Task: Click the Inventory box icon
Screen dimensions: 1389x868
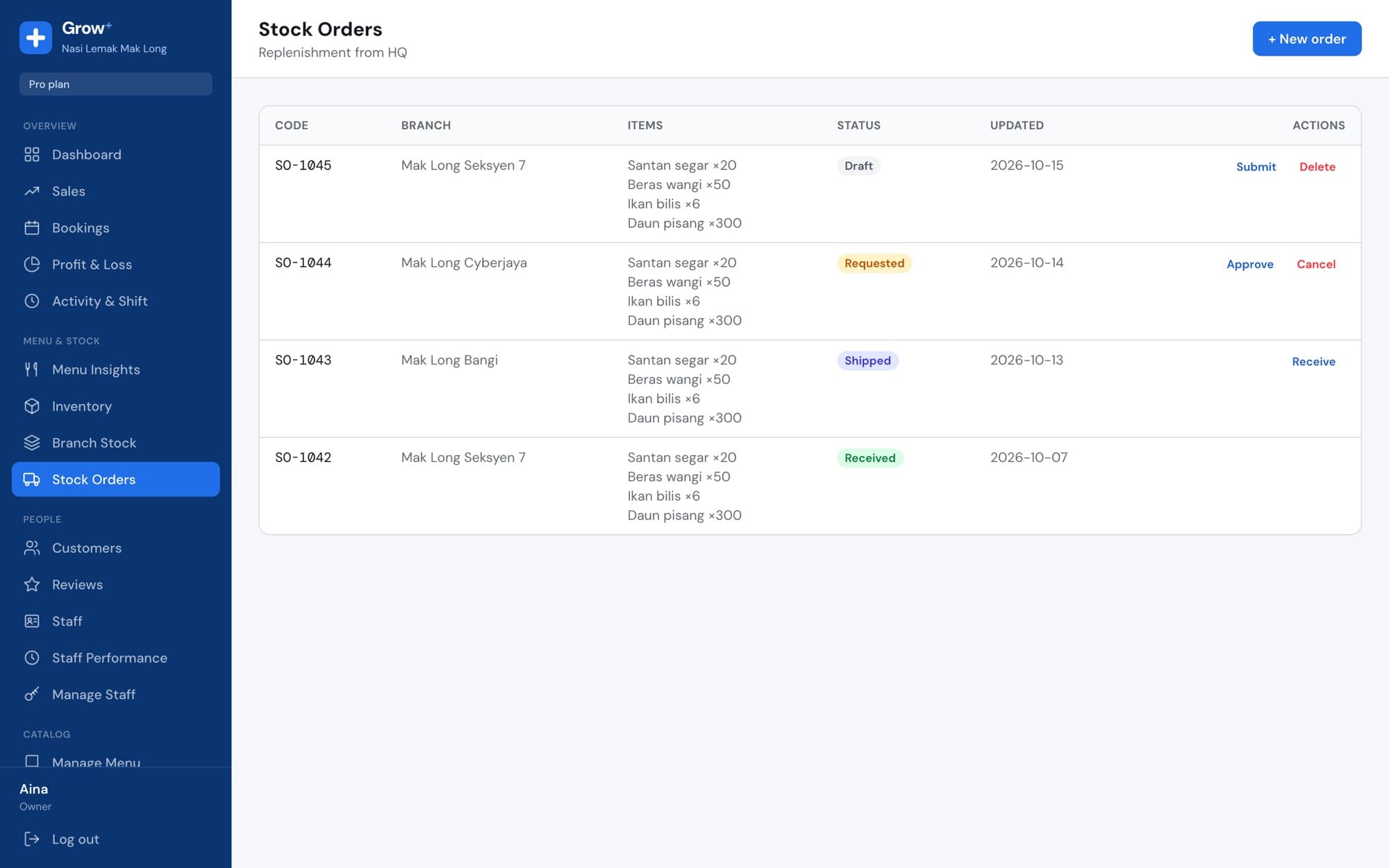Action: pos(32,406)
